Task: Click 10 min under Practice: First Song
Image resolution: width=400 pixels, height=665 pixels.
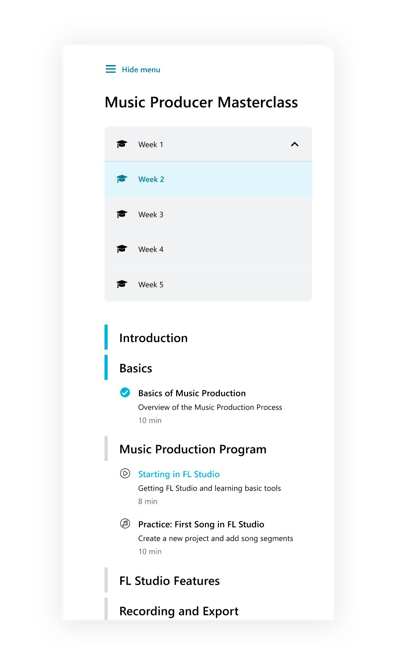Action: click(x=150, y=551)
